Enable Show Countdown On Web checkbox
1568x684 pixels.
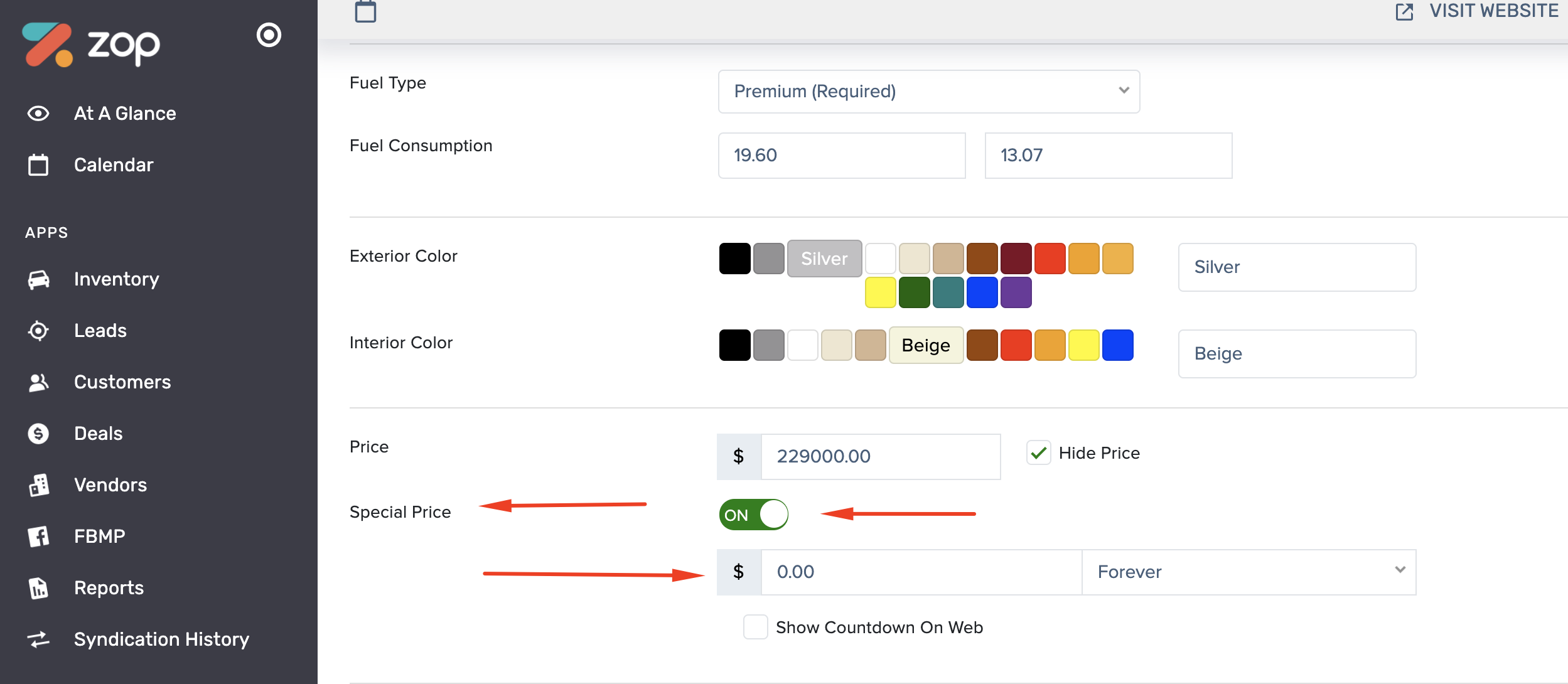tap(755, 627)
